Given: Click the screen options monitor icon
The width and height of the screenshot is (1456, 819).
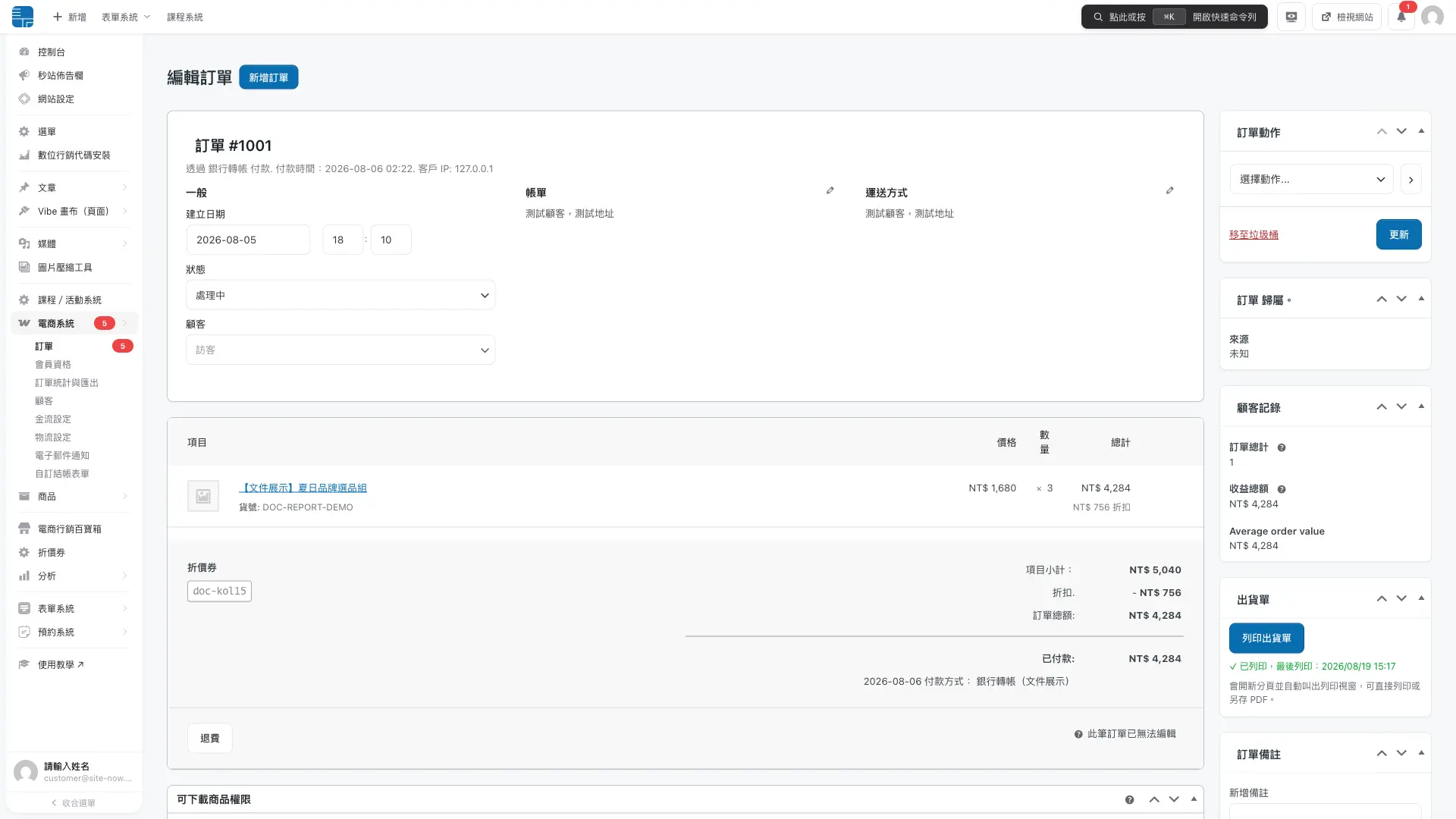Looking at the screenshot, I should pos(1291,17).
